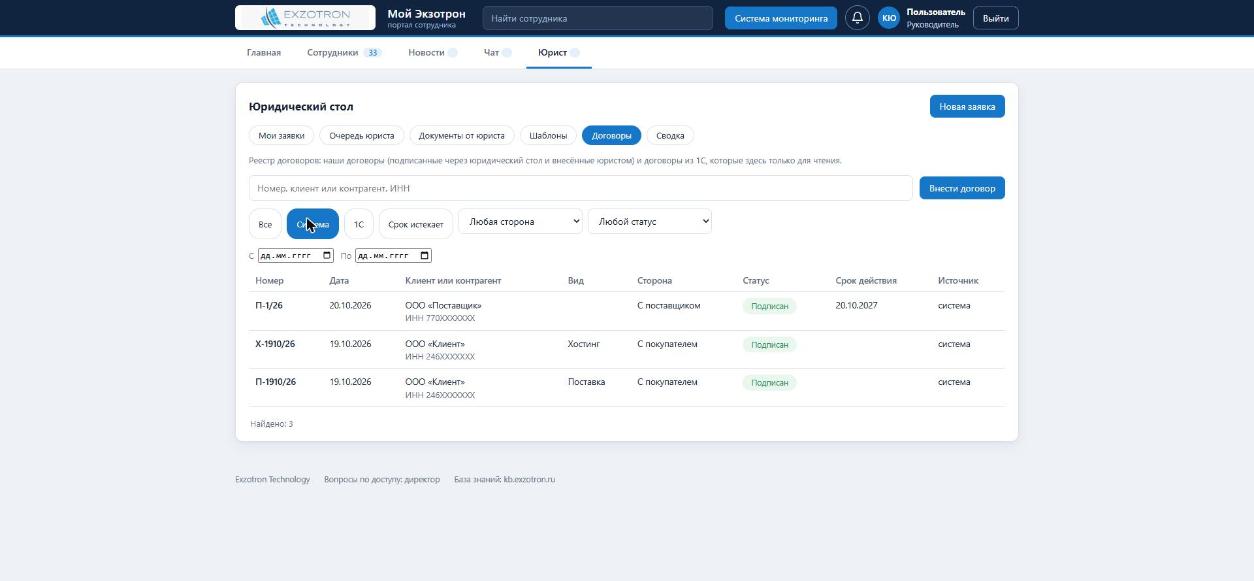Open Система мониторинга
The width and height of the screenshot is (1254, 581).
(x=781, y=18)
